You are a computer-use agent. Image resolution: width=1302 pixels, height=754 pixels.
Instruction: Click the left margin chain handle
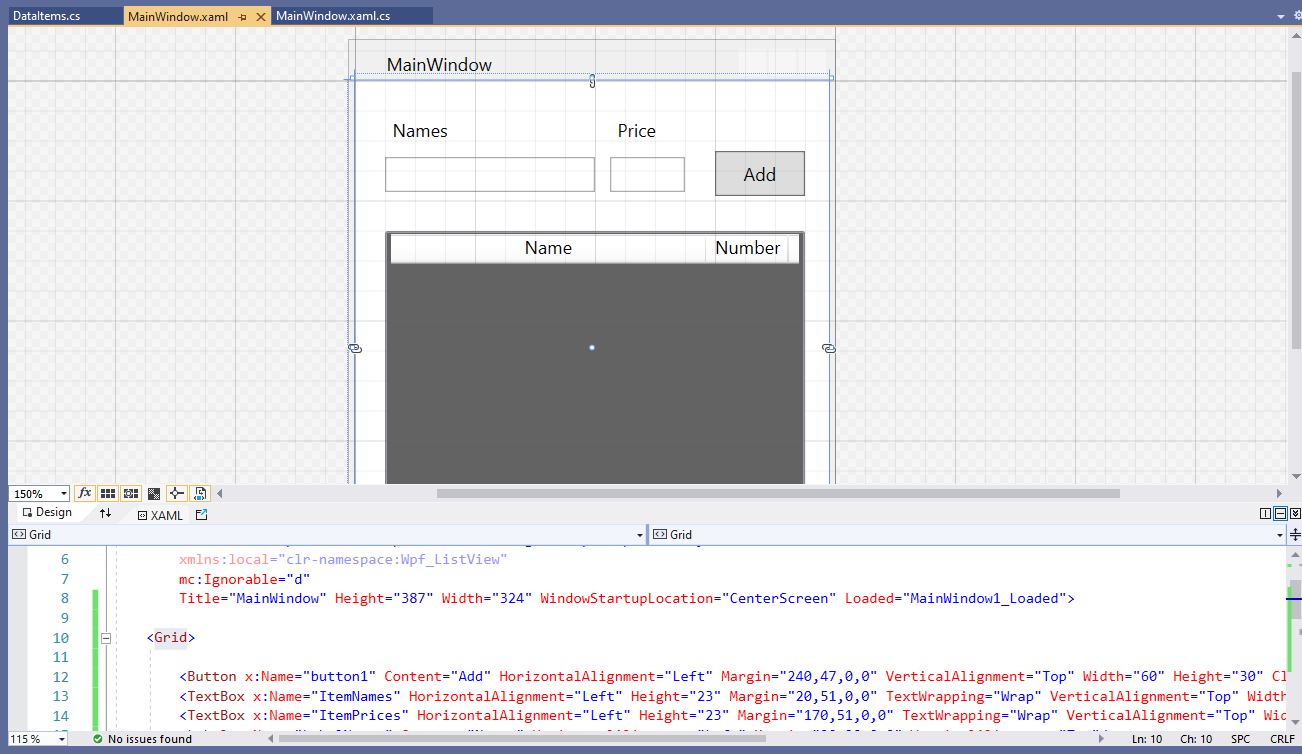tap(354, 348)
